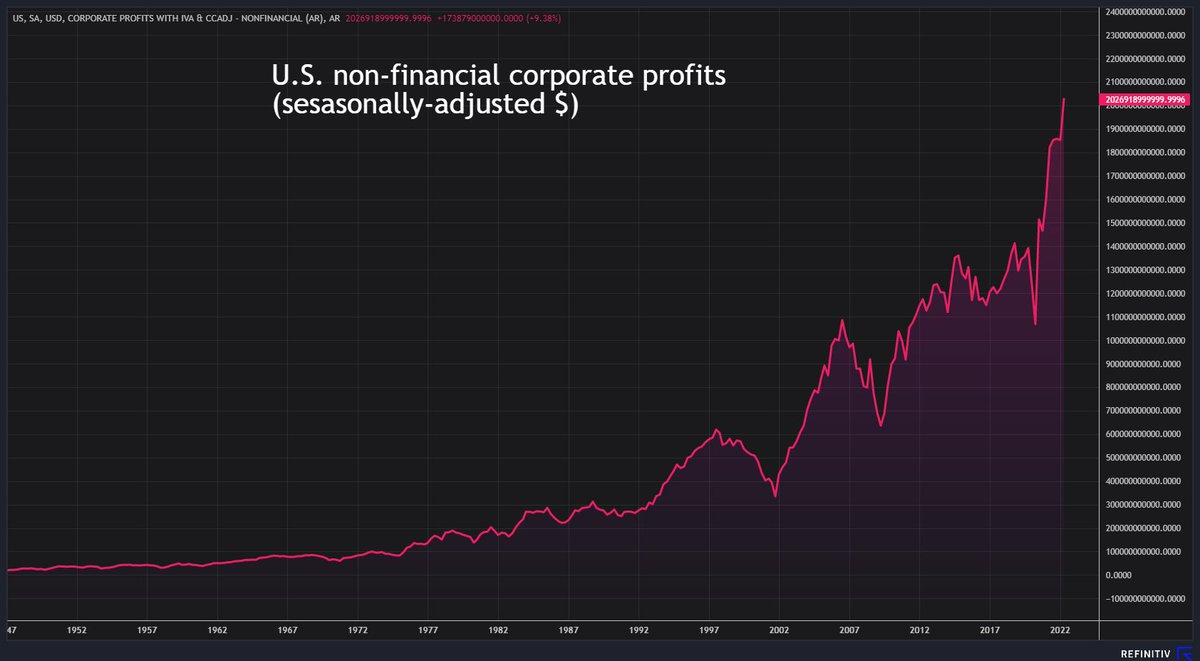1200x661 pixels.
Task: Click the "(sesasonally-adjusted $)" annotation line
Action: click(x=425, y=105)
